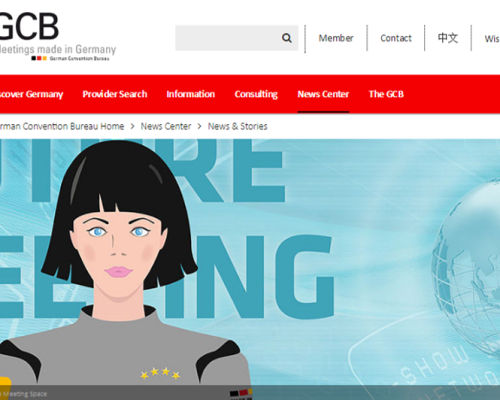Switch language to Chinese (中文)
Viewport: 500px width, 400px height.
(x=448, y=38)
